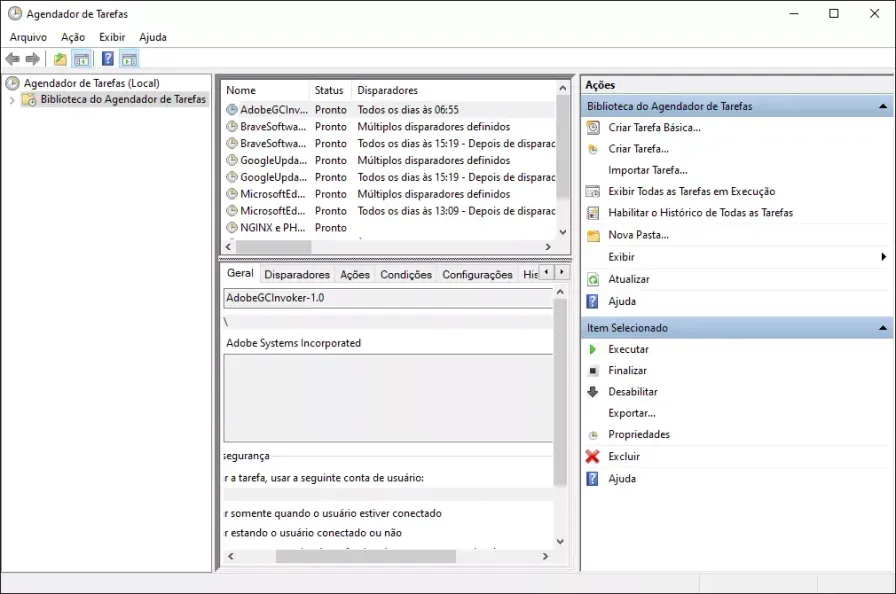896x594 pixels.
Task: Collapse Biblioteca do Agendador actions section
Action: [x=883, y=106]
